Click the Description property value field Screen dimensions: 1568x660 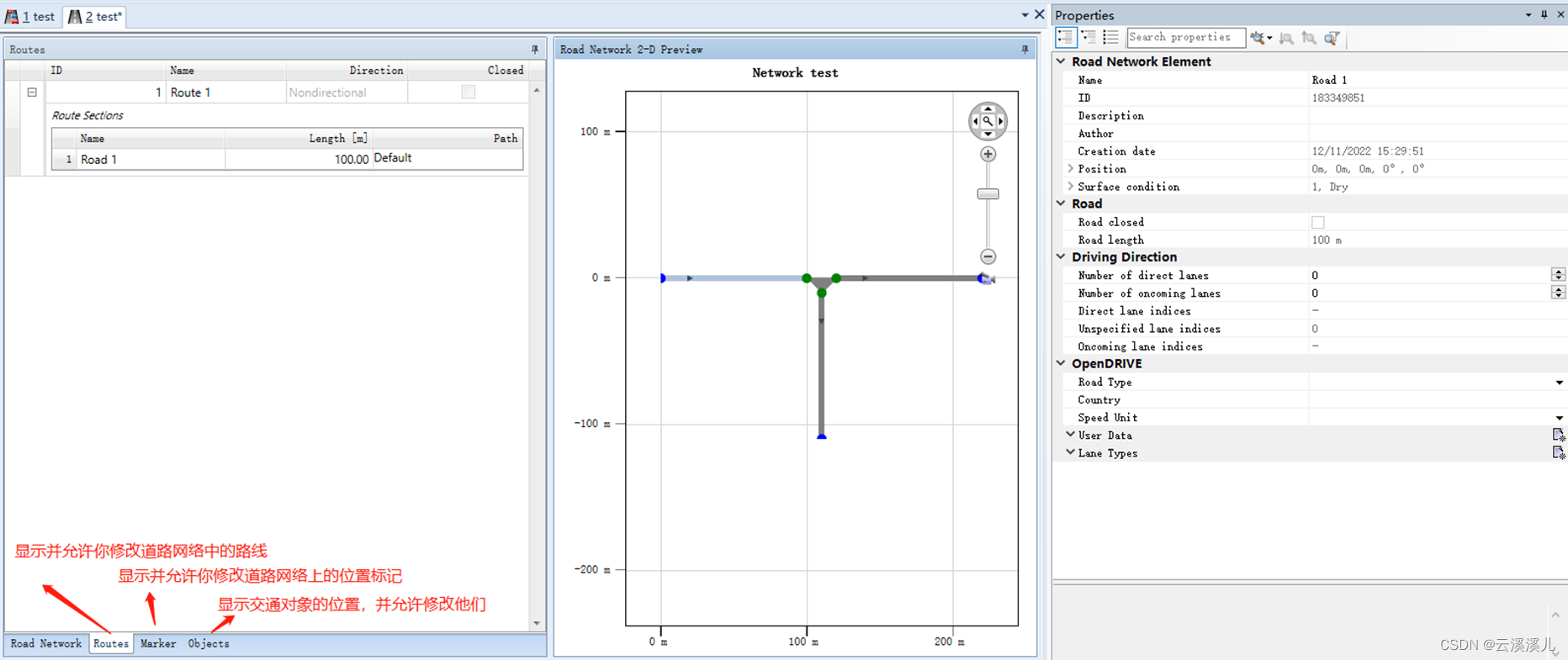point(1438,115)
